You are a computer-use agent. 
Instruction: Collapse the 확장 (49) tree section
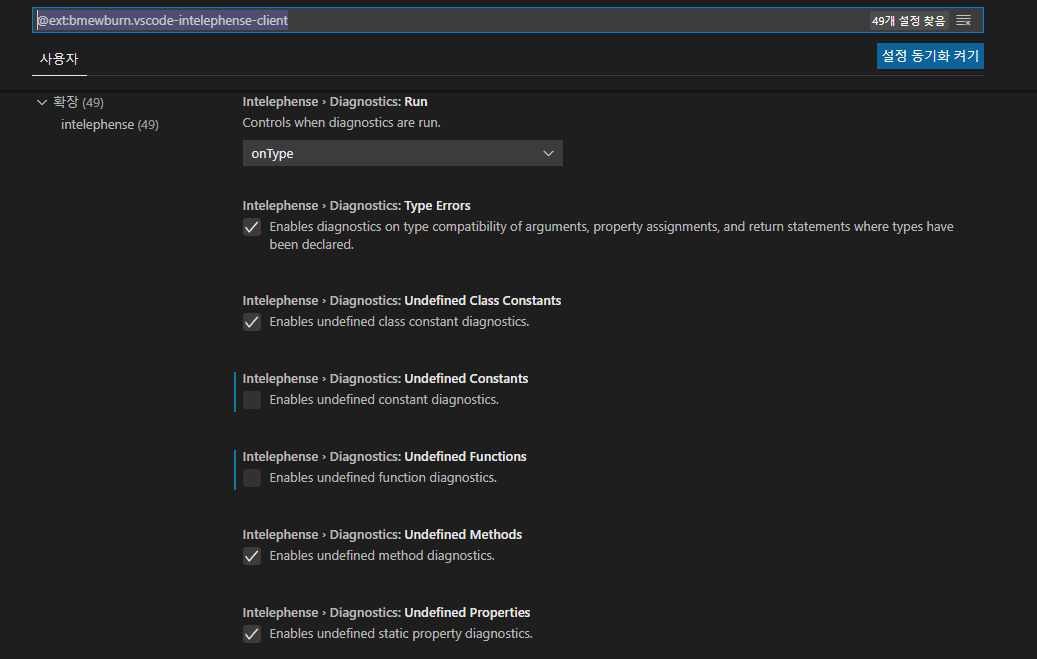click(x=42, y=102)
